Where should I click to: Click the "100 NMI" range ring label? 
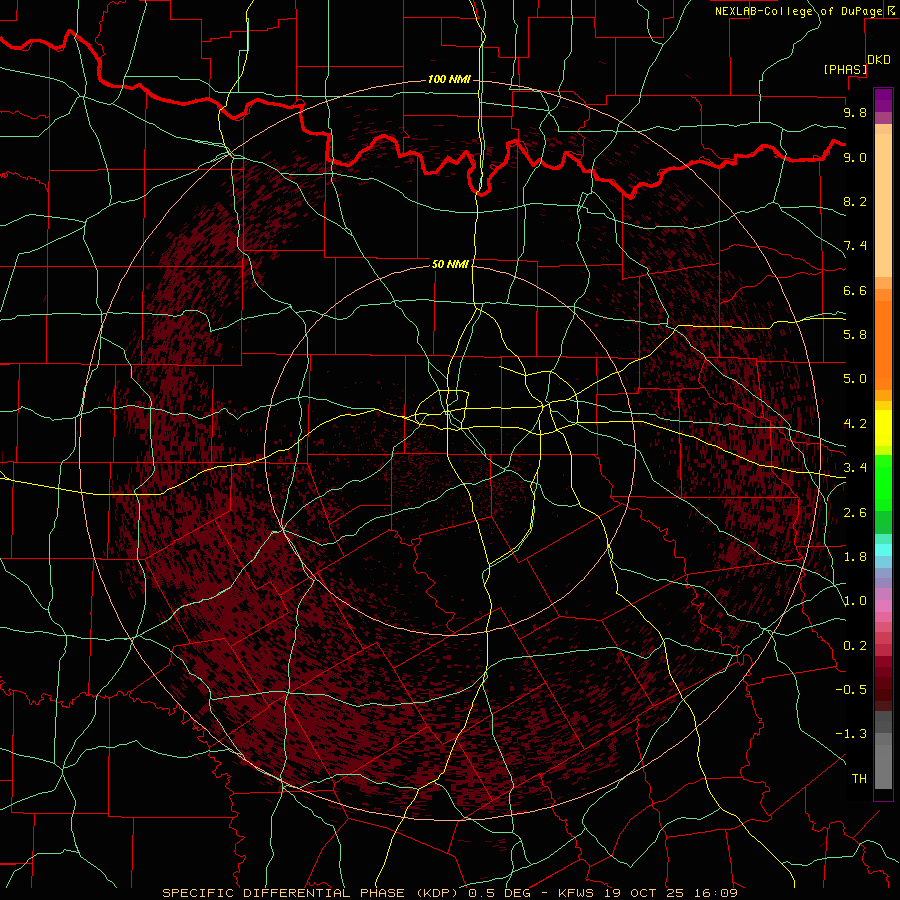pos(449,79)
